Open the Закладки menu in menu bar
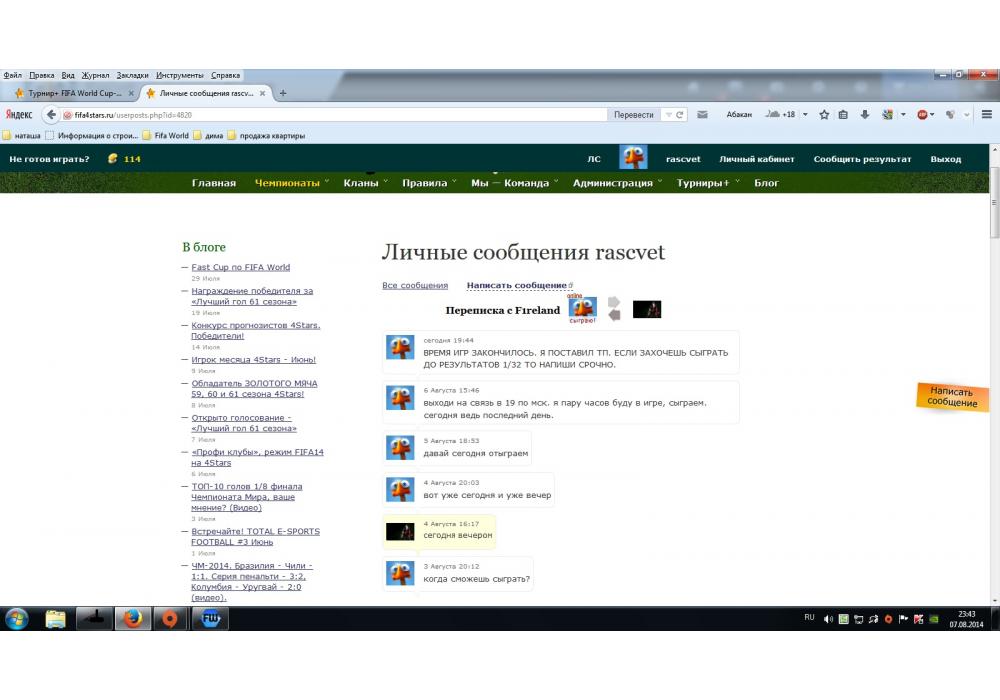1000x700 pixels. [131, 75]
